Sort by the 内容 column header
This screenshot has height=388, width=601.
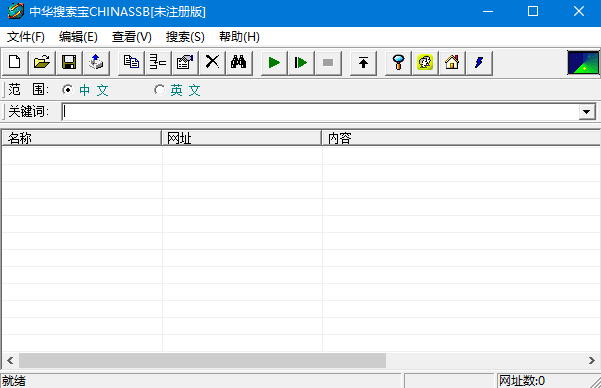(x=461, y=138)
